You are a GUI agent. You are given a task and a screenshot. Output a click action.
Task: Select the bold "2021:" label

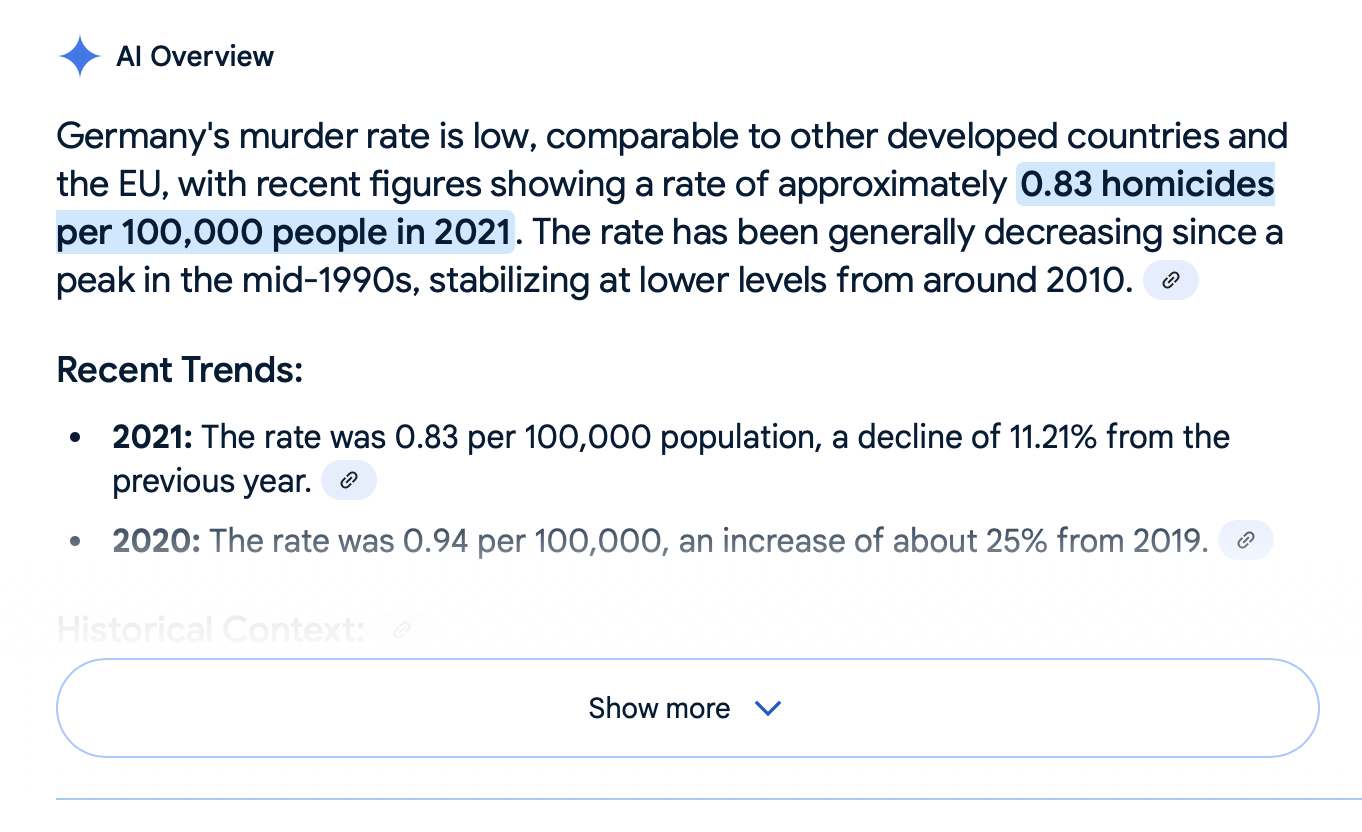(x=156, y=437)
